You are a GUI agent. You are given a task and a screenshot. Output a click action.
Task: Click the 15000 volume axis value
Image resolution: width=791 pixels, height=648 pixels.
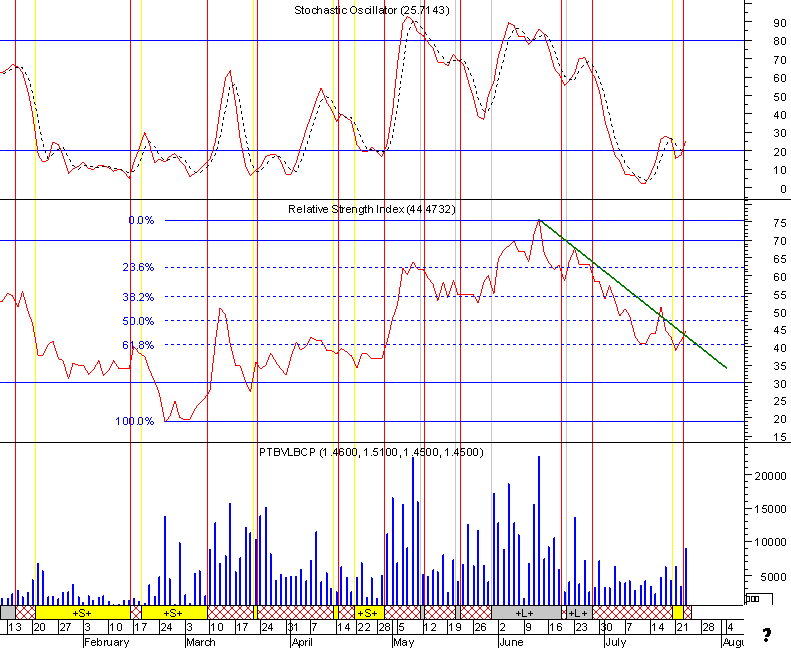tap(770, 509)
